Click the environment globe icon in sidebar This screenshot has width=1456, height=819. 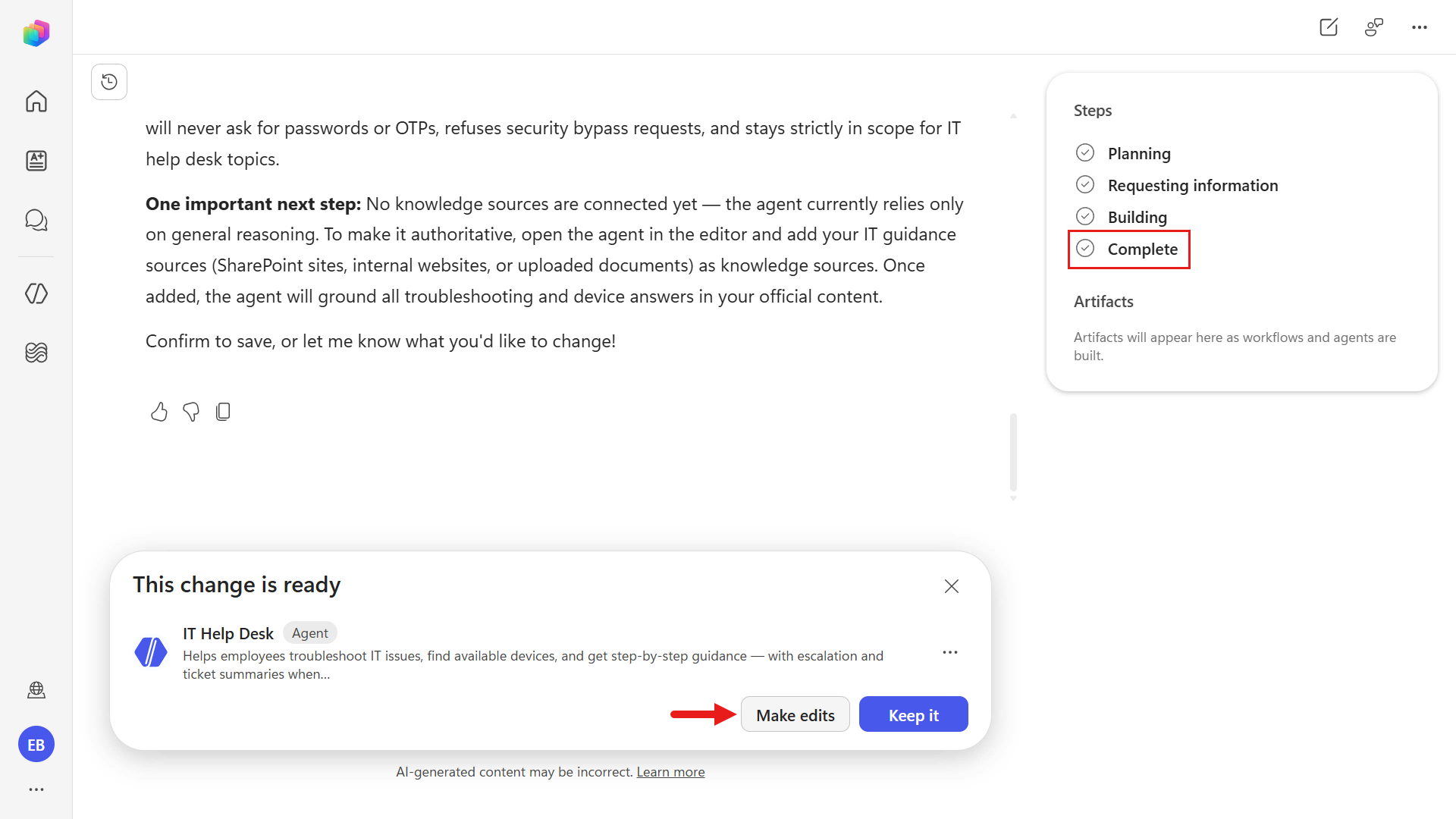tap(36, 690)
